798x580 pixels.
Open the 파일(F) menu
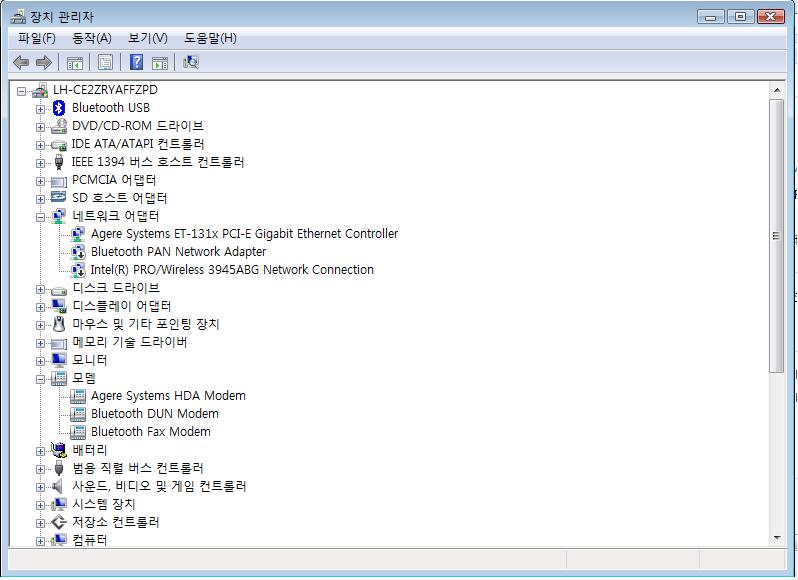click(x=37, y=38)
